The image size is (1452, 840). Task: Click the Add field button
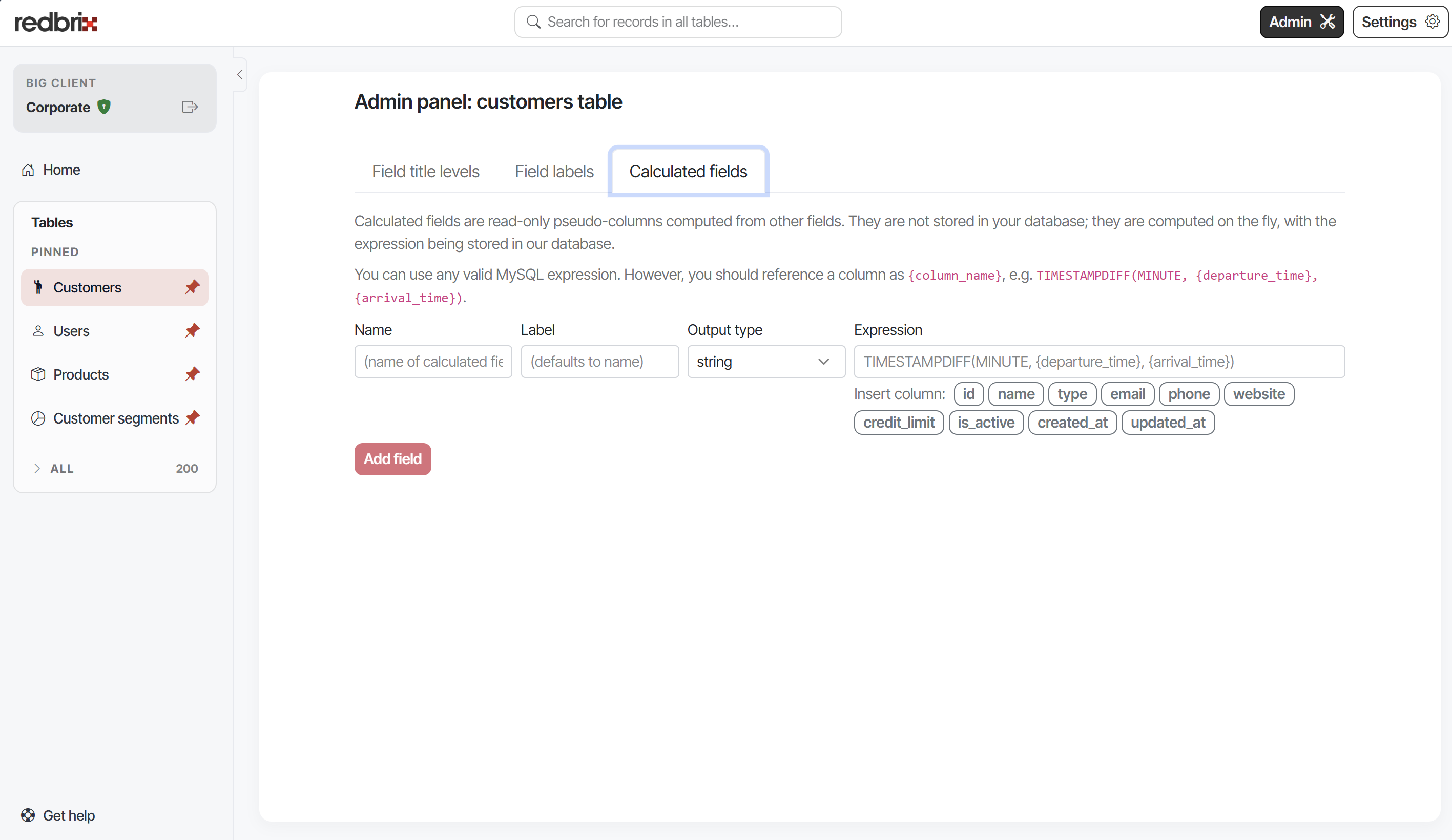[392, 459]
